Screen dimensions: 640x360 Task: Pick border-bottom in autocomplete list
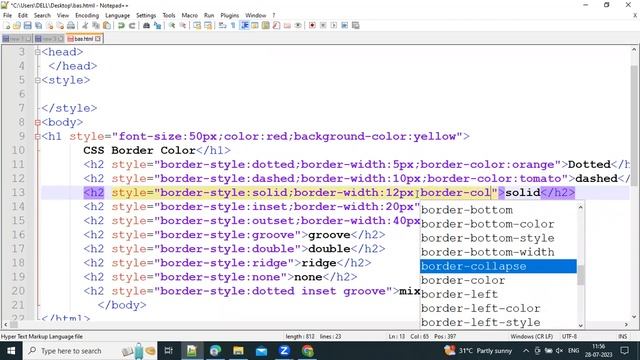498,210
